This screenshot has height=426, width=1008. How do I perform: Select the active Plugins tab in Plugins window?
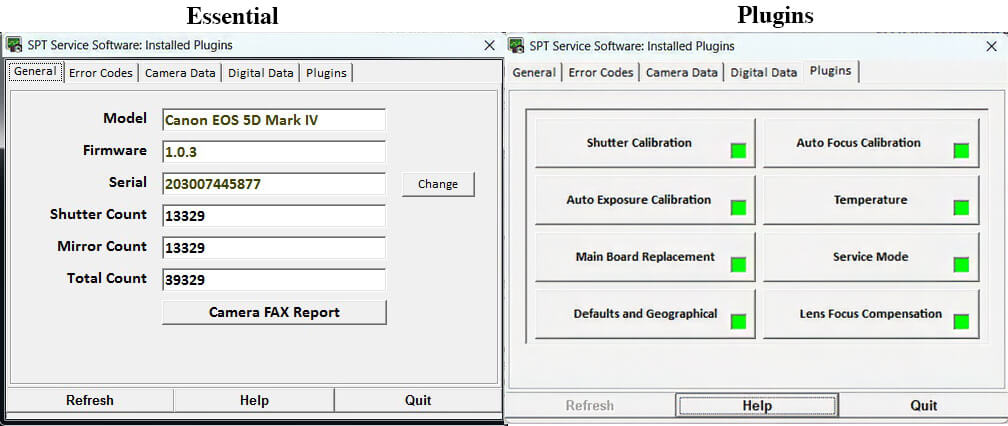click(831, 71)
